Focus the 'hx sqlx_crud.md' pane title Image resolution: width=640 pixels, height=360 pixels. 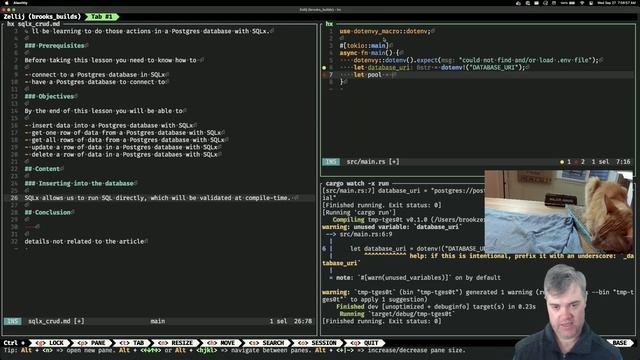33,24
